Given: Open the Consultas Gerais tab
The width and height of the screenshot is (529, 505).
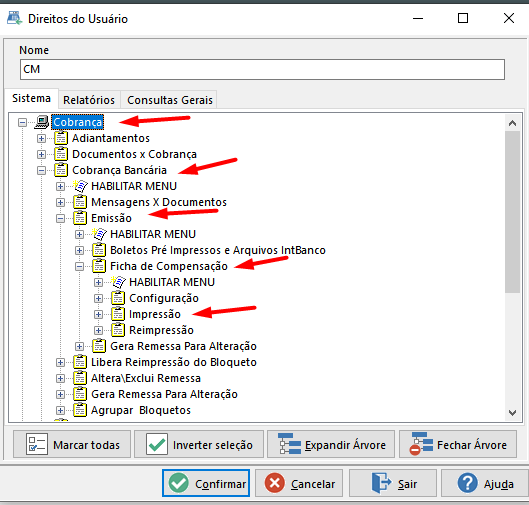Looking at the screenshot, I should click(170, 100).
